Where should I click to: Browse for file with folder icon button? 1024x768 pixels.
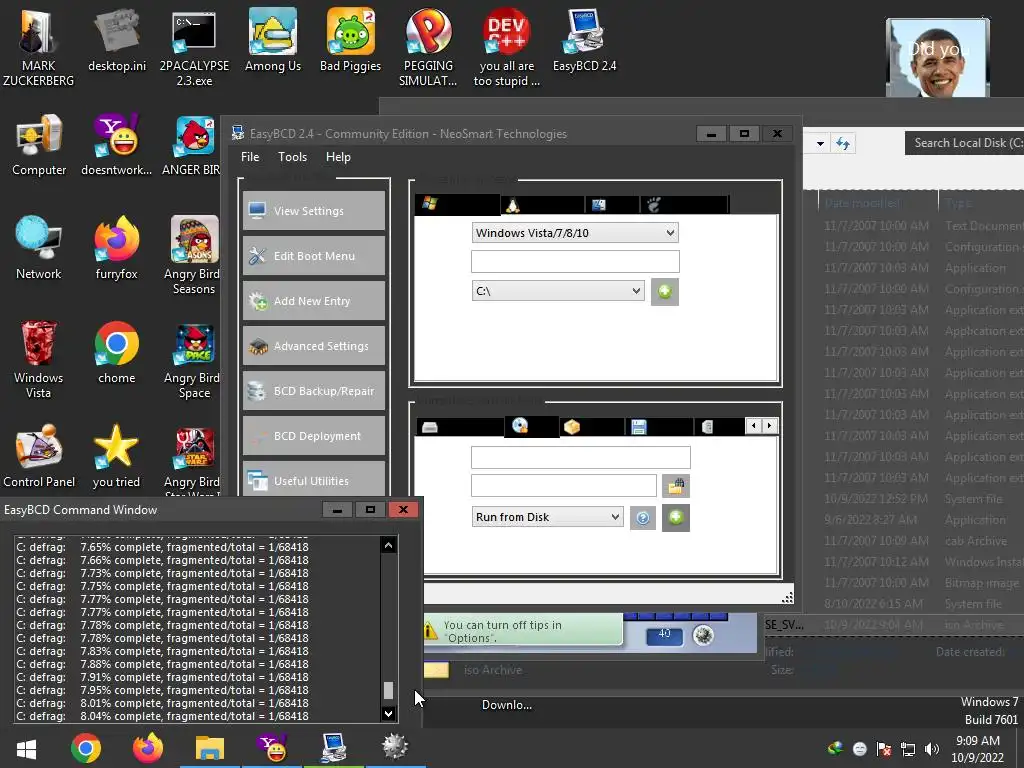click(675, 486)
